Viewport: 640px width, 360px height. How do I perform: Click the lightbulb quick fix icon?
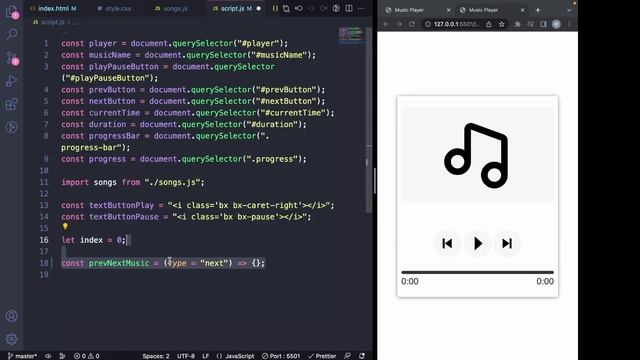(x=65, y=227)
